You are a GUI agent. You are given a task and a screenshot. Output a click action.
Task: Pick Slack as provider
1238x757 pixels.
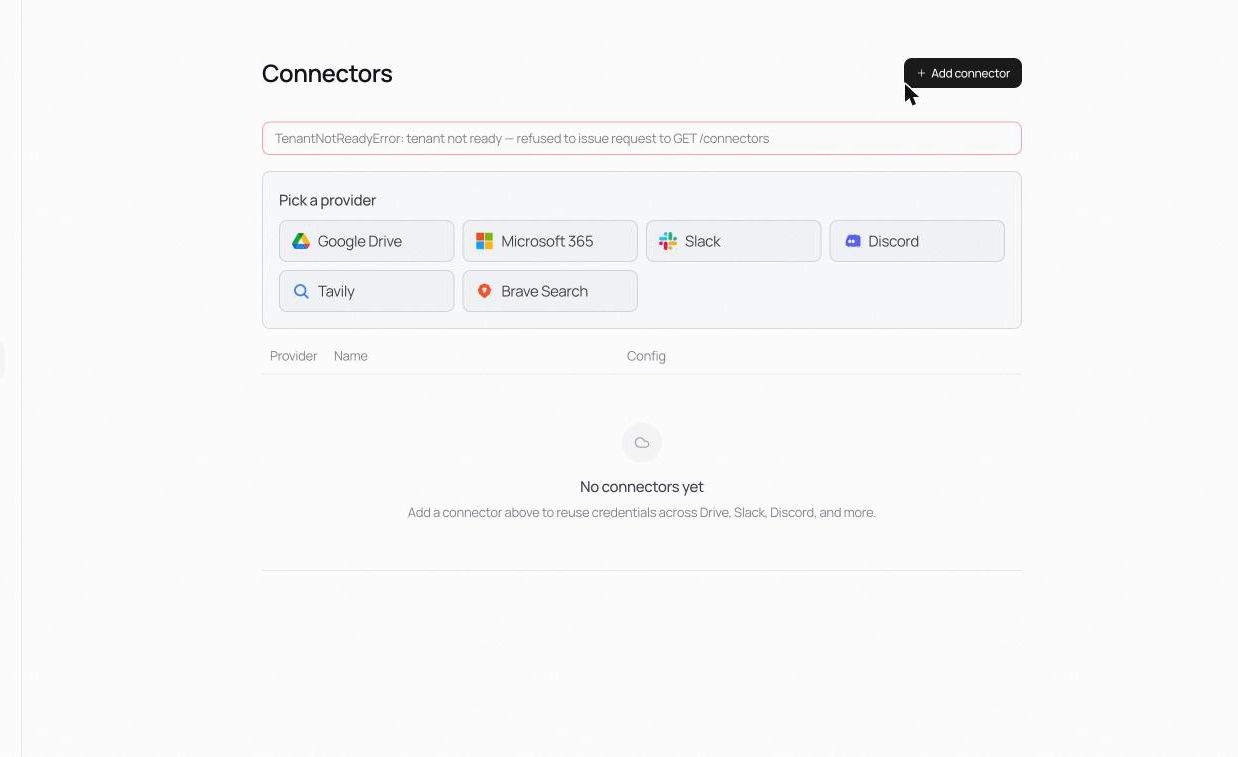733,241
